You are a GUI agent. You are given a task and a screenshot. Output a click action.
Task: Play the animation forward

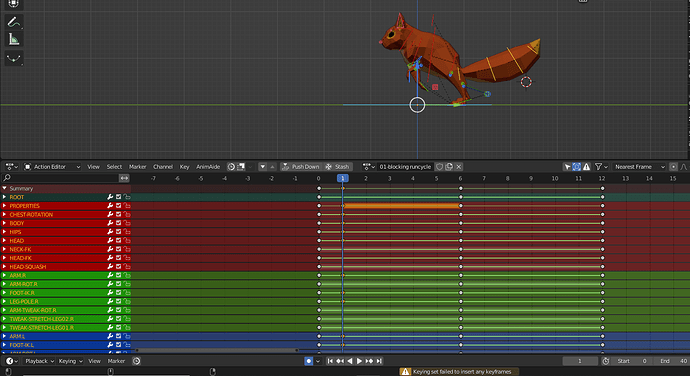pyautogui.click(x=359, y=361)
